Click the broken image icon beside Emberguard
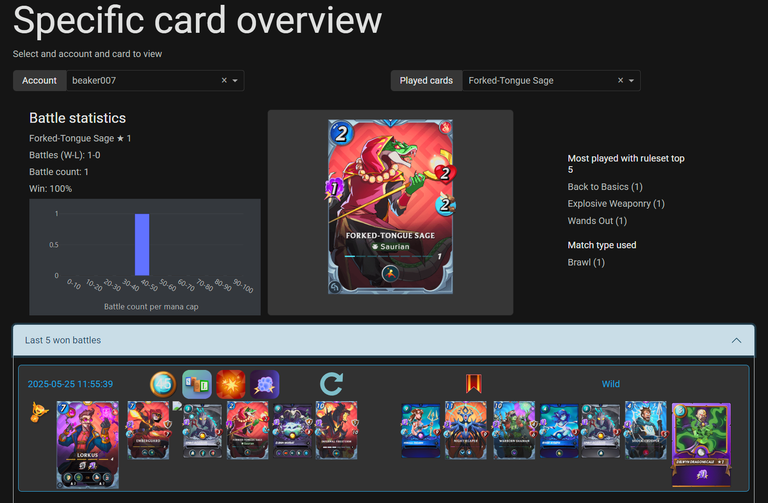This screenshot has width=768, height=503. (177, 406)
